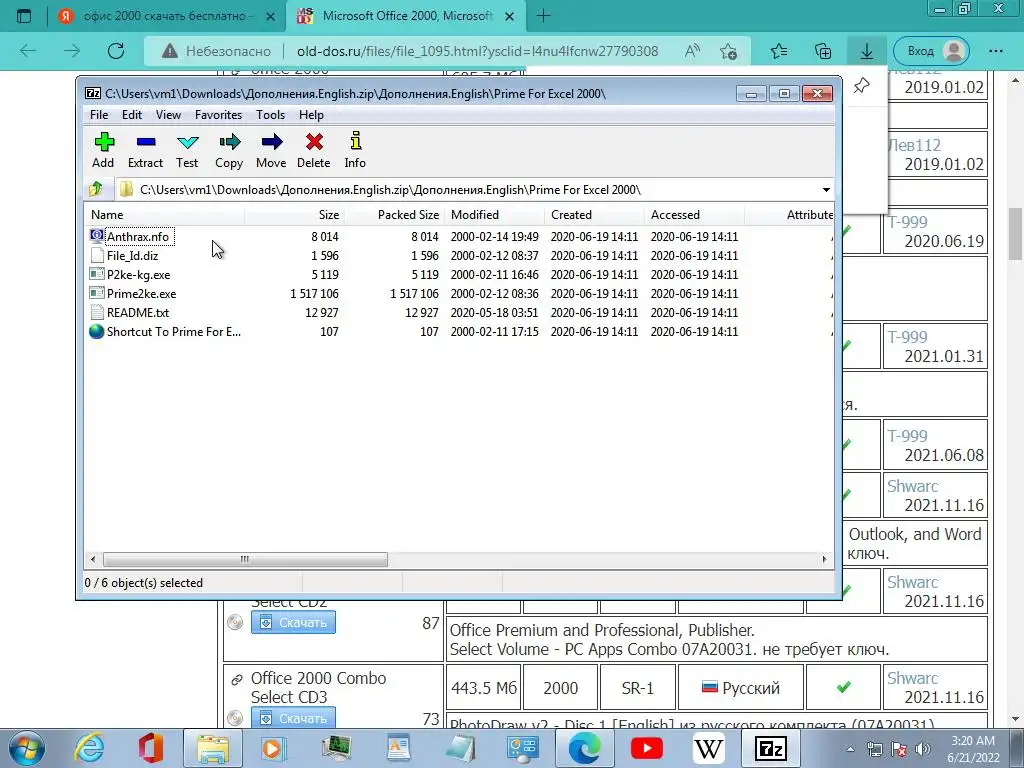Click the Скачать button for Select CD2
This screenshot has width=1024, height=768.
pos(293,622)
